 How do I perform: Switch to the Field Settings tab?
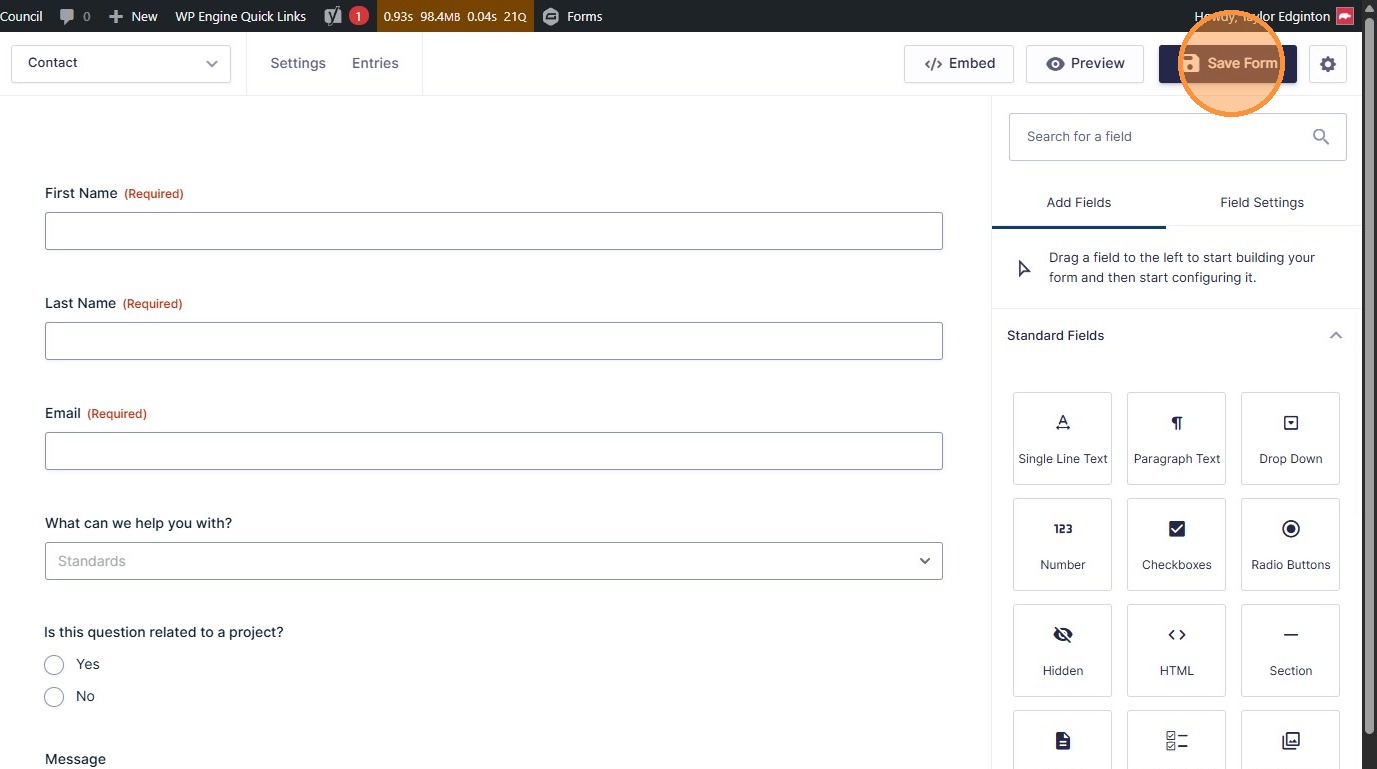point(1262,202)
